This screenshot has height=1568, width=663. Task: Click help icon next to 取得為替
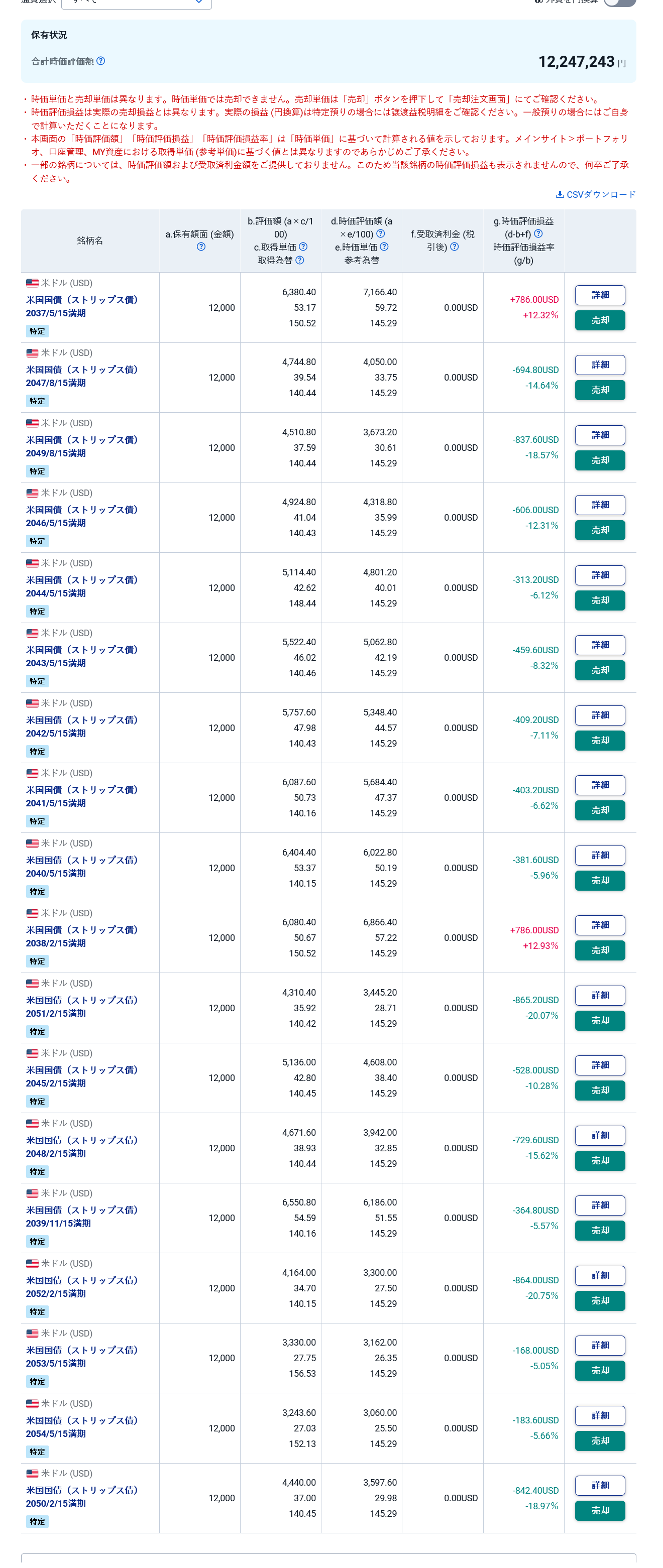(299, 260)
